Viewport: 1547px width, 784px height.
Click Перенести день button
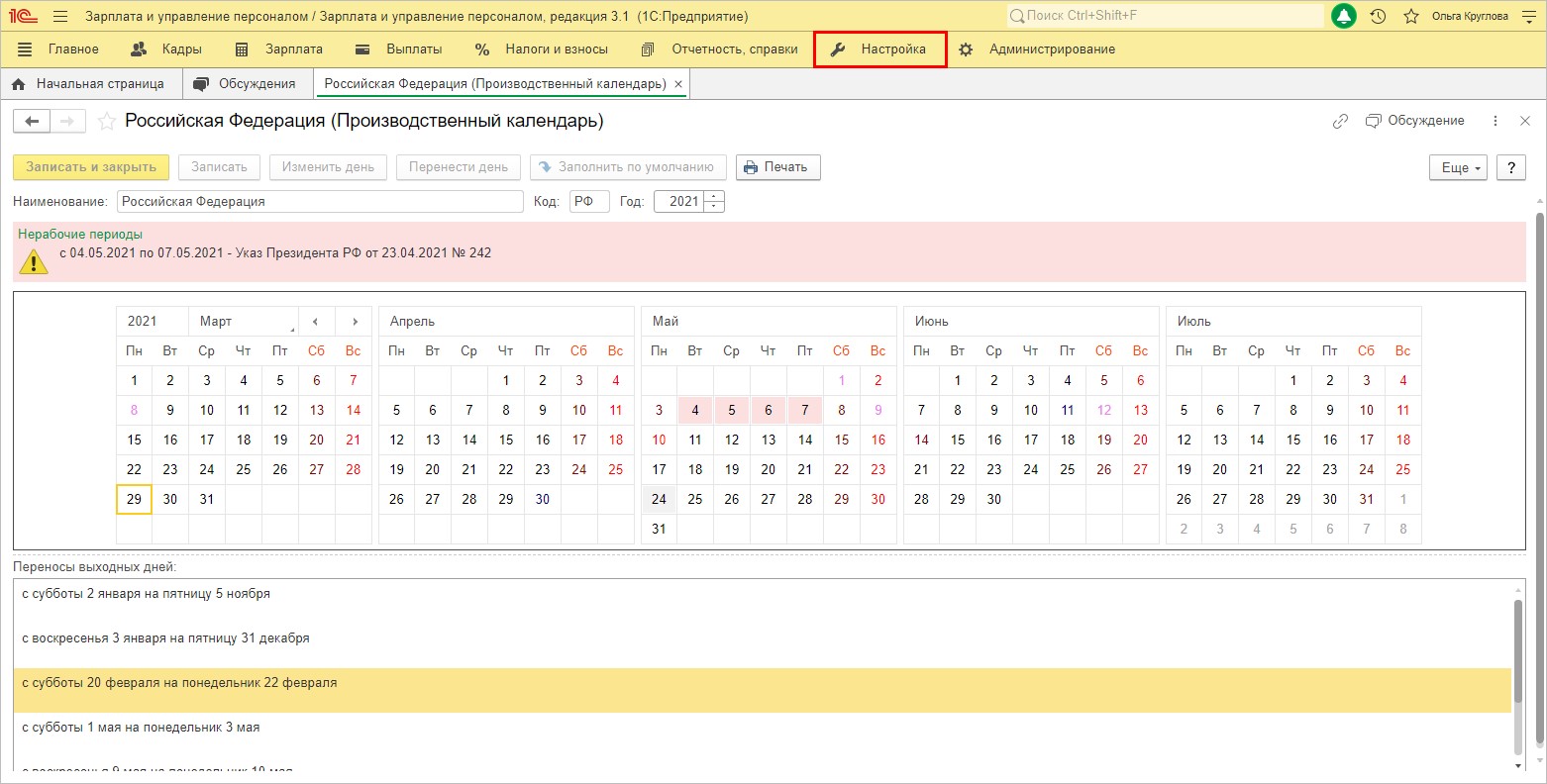(x=459, y=166)
